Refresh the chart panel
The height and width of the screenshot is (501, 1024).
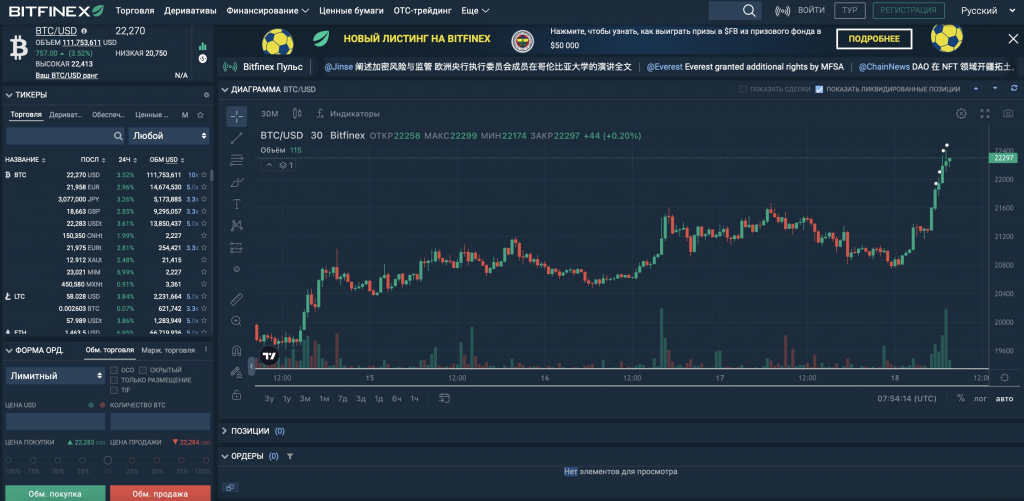[x=1014, y=88]
